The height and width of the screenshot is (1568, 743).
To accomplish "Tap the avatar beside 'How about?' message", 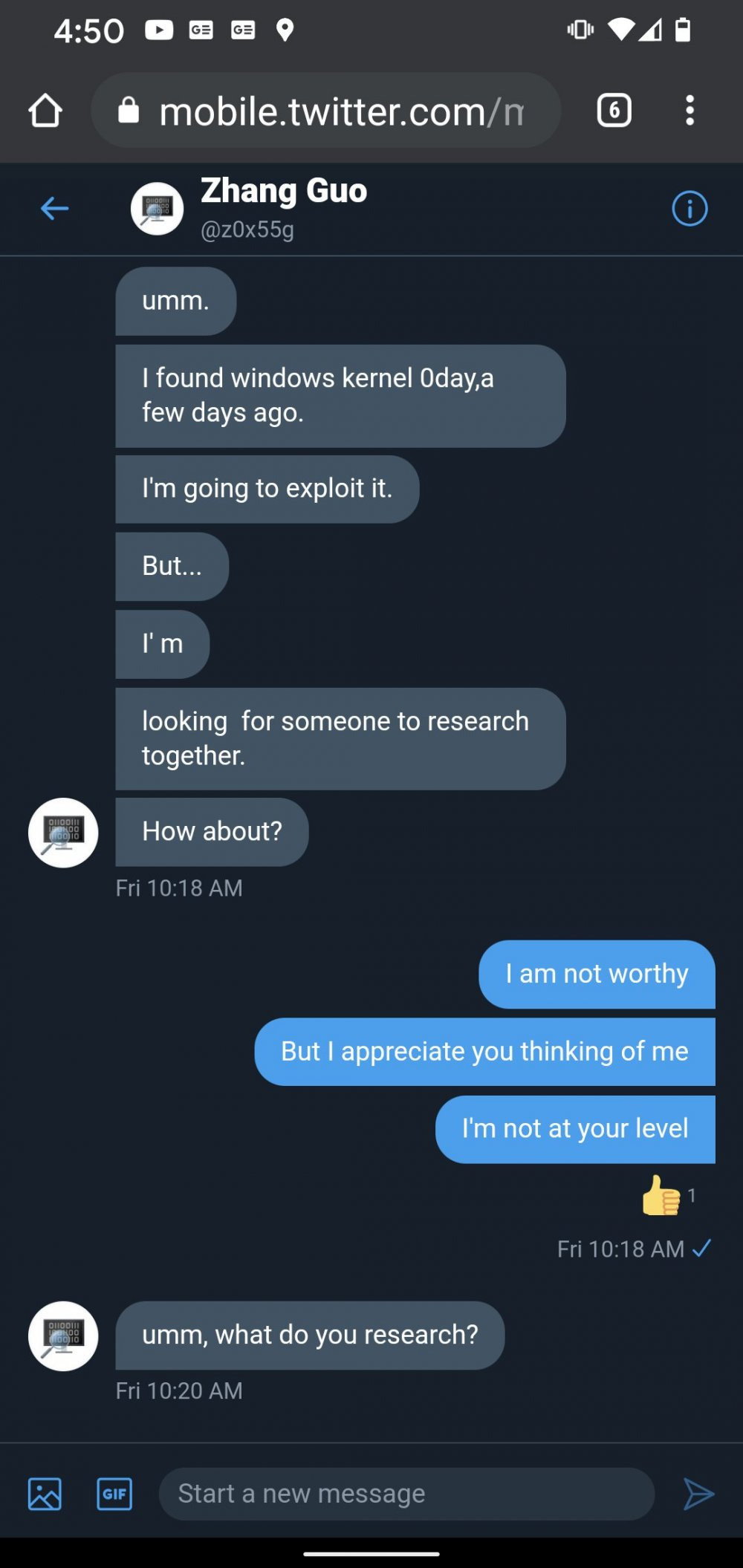I will [63, 832].
